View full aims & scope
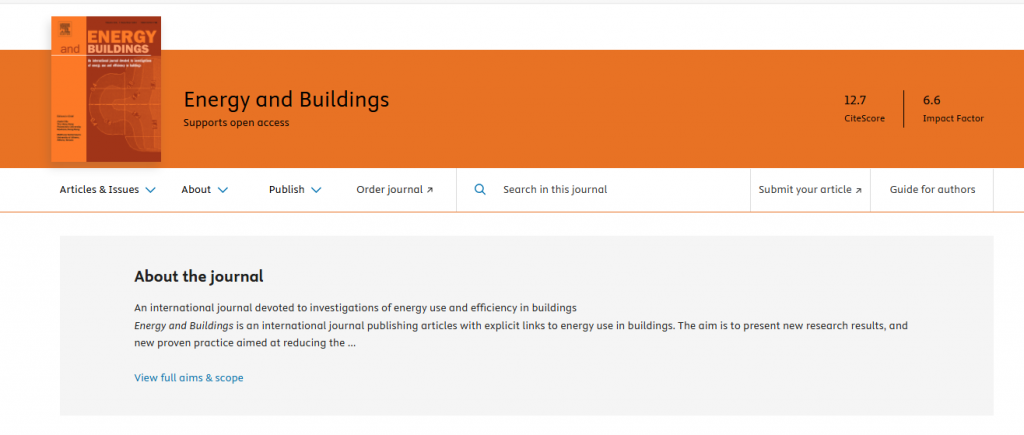The height and width of the screenshot is (435, 1024). 189,378
